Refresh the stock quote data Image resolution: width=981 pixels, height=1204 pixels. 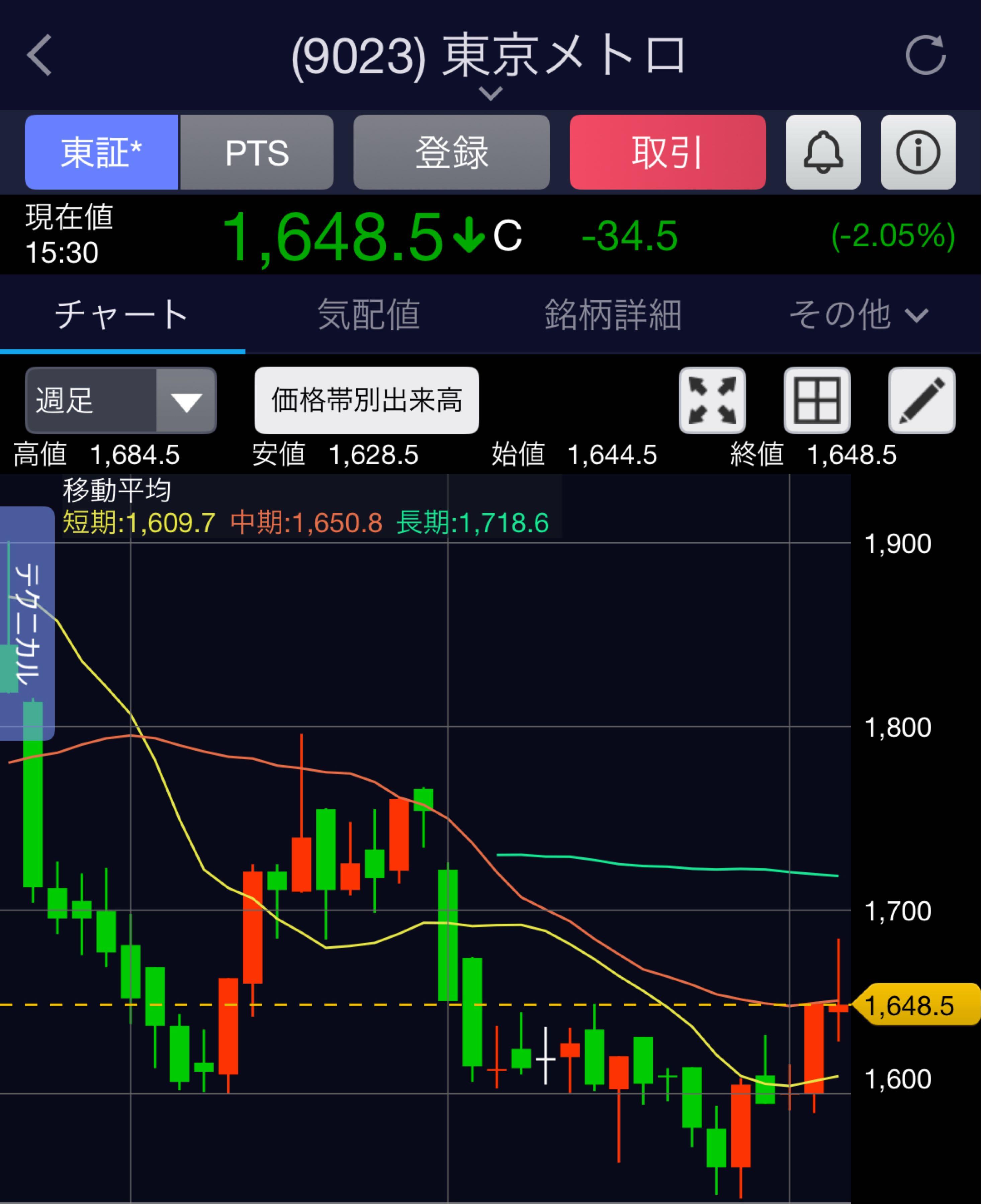tap(924, 55)
